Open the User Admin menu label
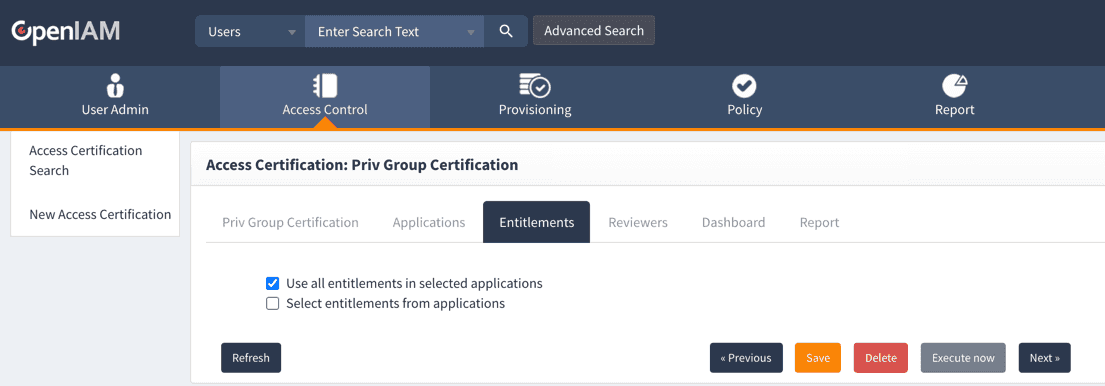 [115, 110]
